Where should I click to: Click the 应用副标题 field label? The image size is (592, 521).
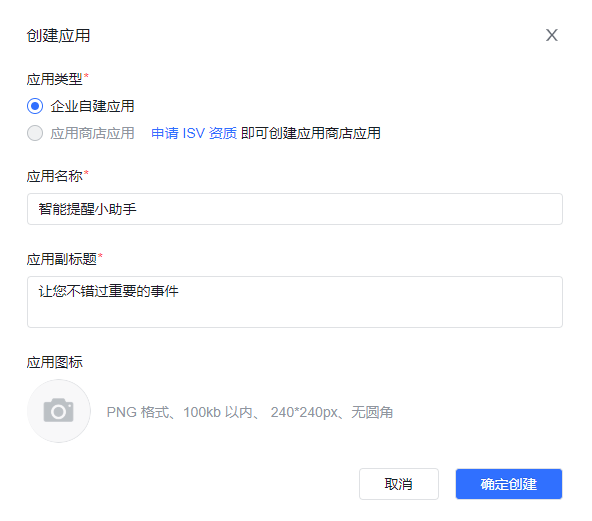pos(62,259)
